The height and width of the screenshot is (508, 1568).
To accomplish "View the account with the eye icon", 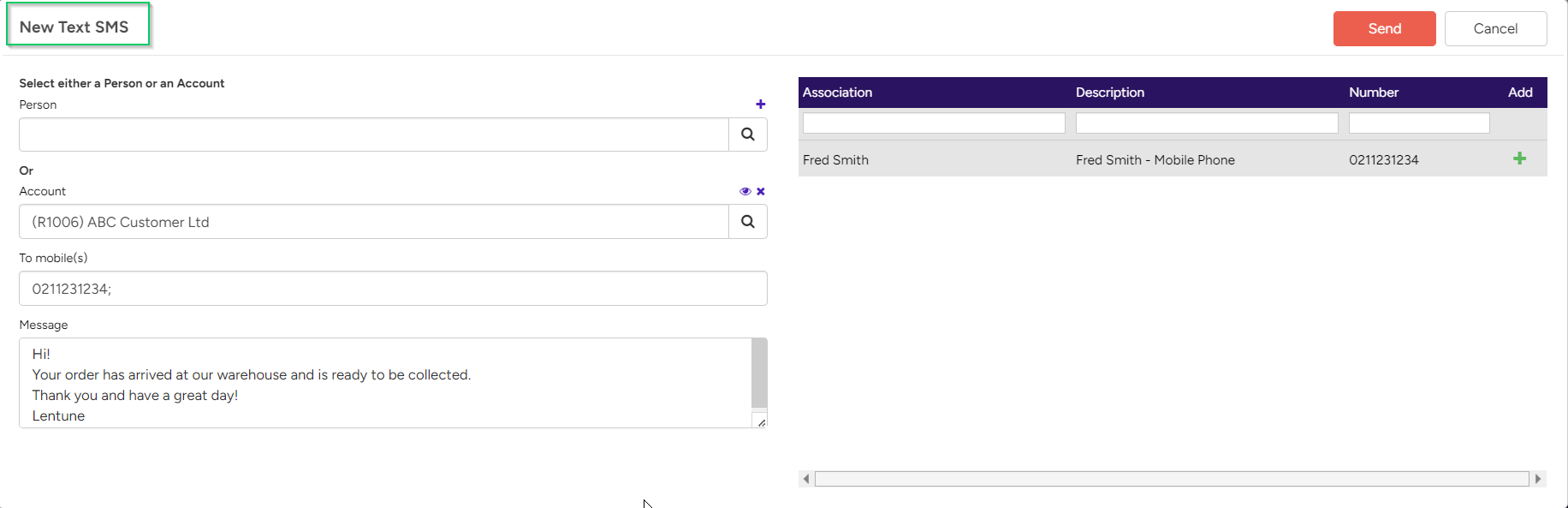I will tap(745, 191).
